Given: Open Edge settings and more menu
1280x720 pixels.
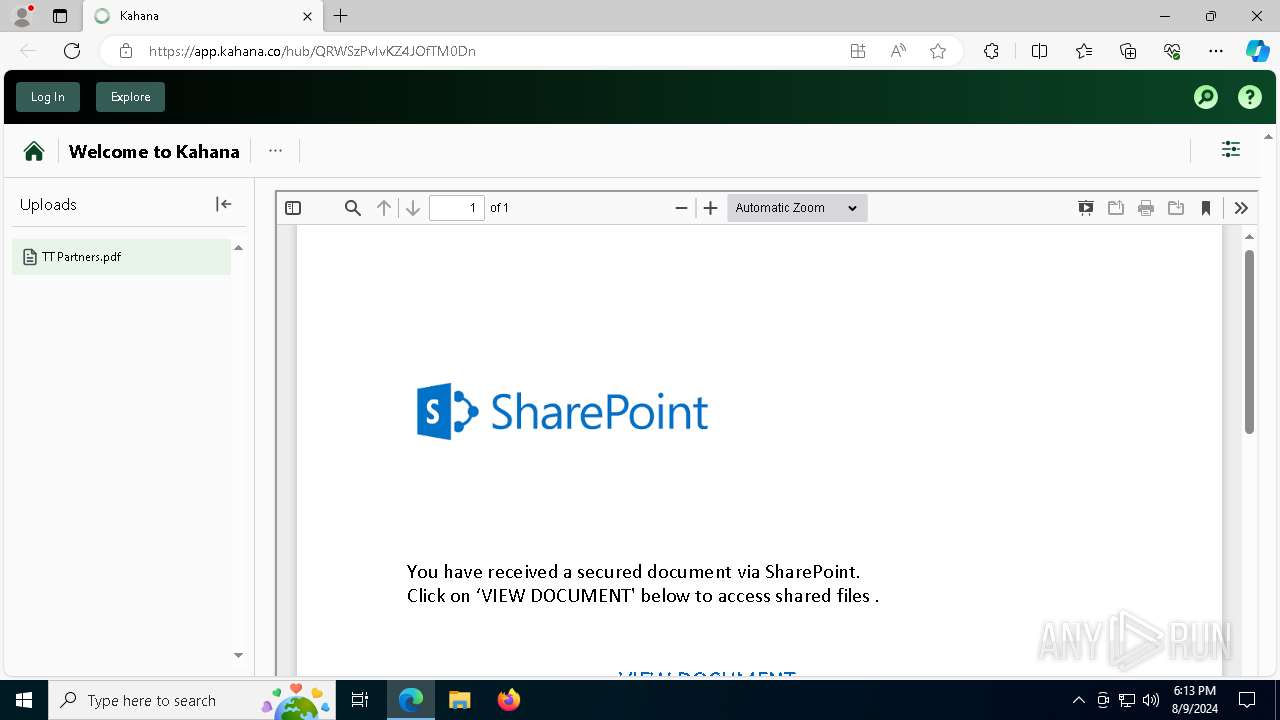Looking at the screenshot, I should (1216, 51).
